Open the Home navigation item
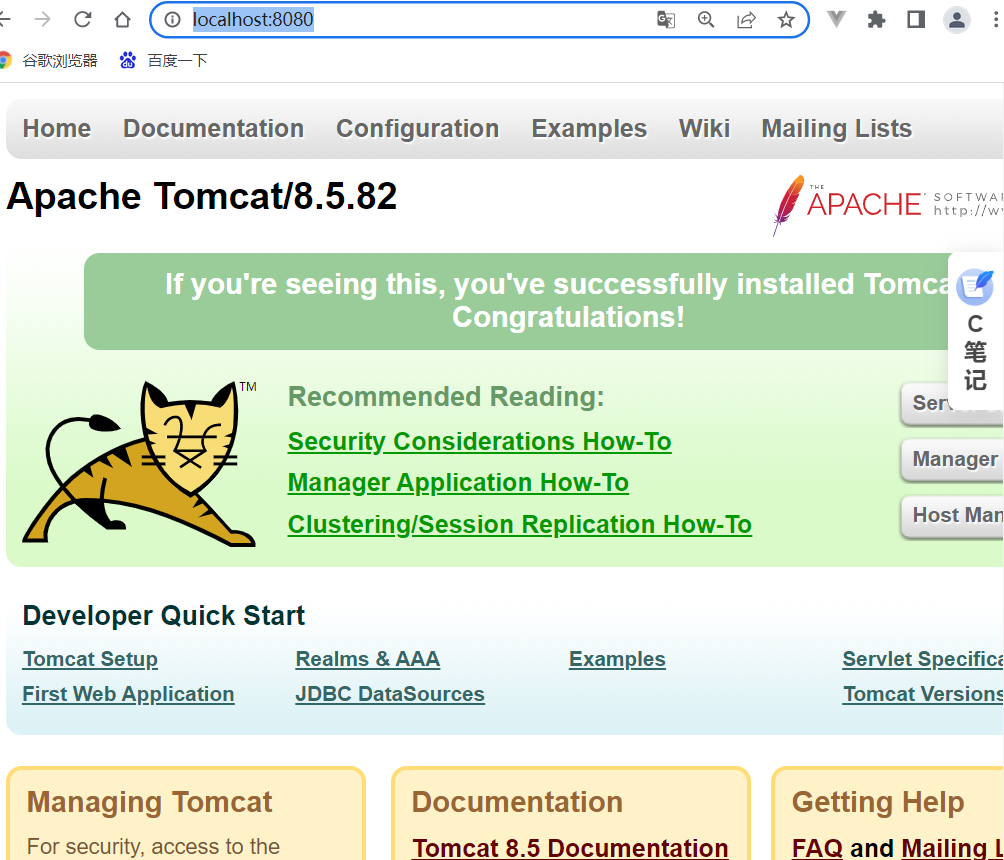The width and height of the screenshot is (1004, 860). (57, 129)
